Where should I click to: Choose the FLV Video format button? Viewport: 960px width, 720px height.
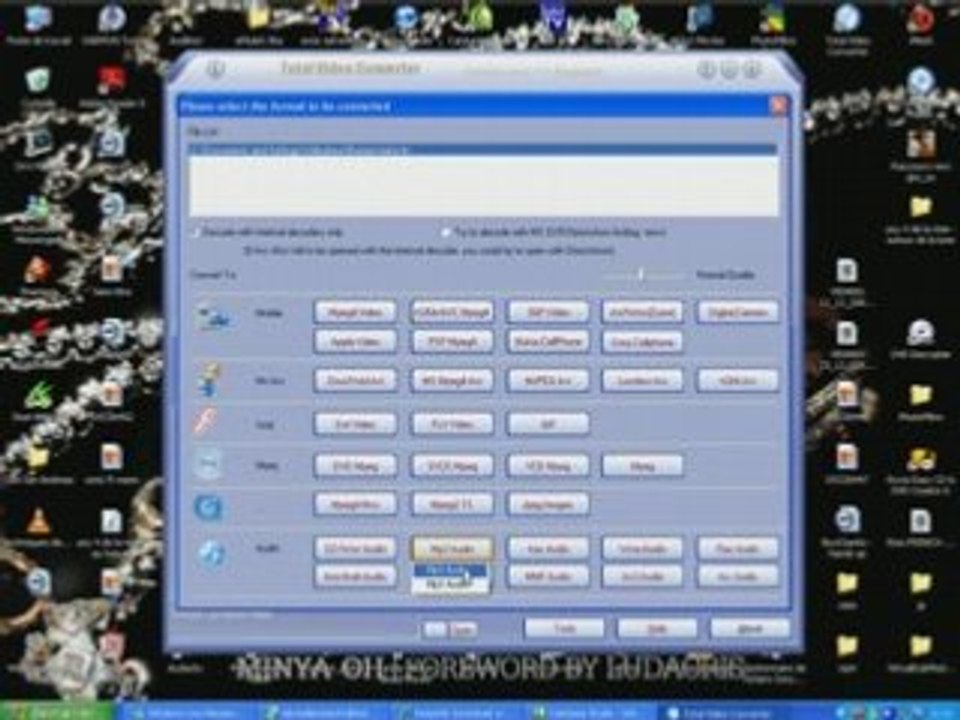[x=452, y=423]
